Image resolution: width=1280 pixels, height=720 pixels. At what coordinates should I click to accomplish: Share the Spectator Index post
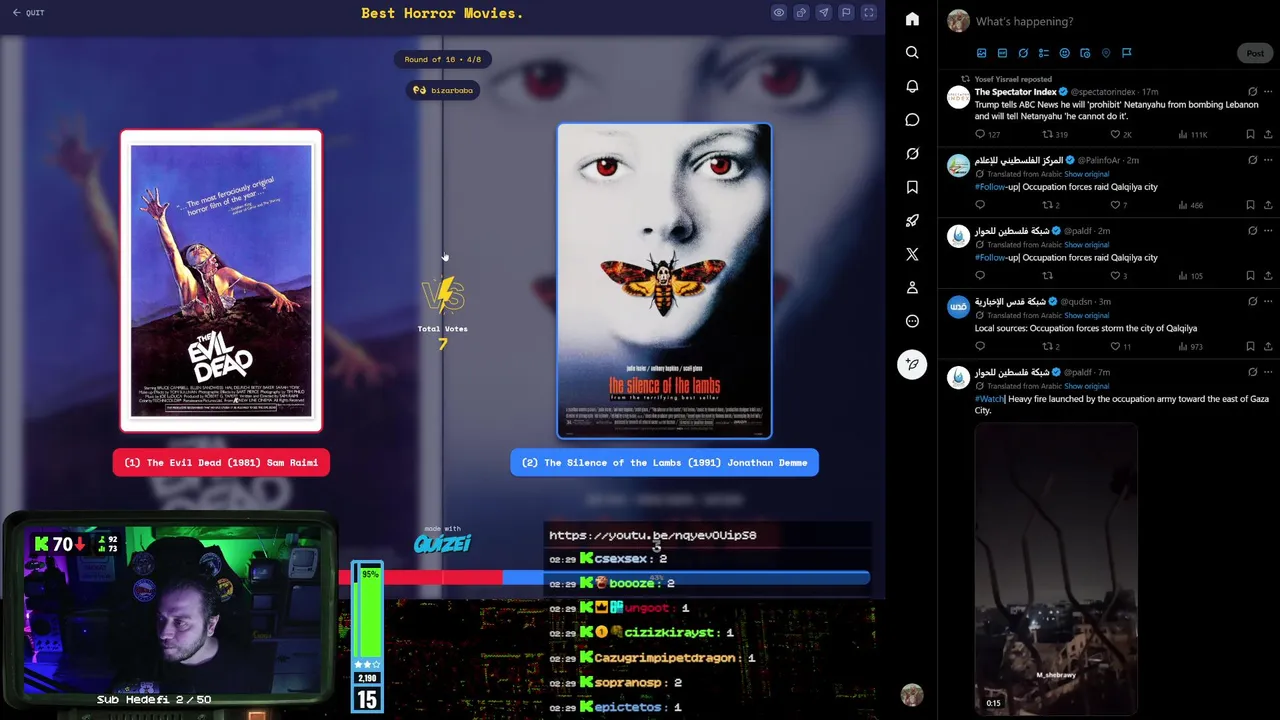1268,134
